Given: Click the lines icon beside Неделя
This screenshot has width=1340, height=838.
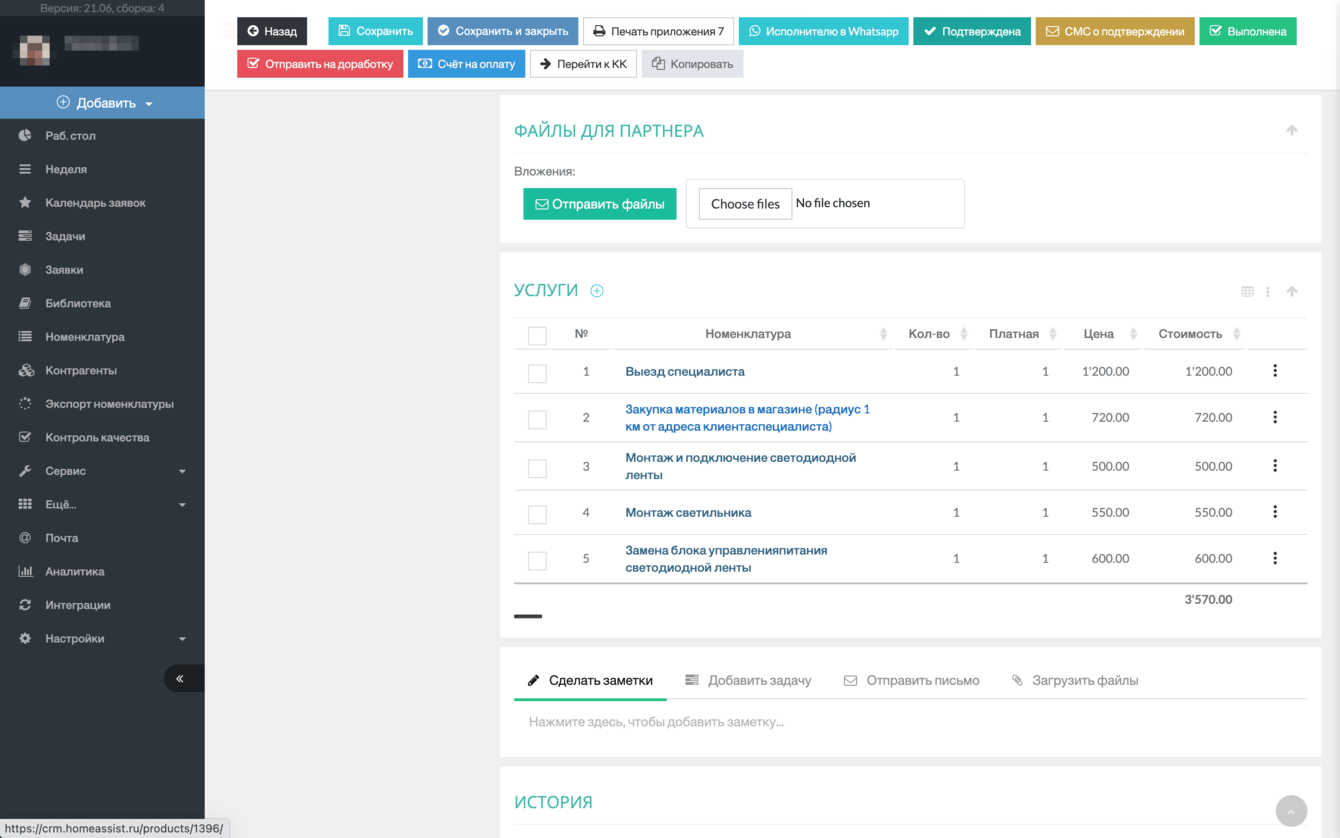Looking at the screenshot, I should pyautogui.click(x=25, y=169).
